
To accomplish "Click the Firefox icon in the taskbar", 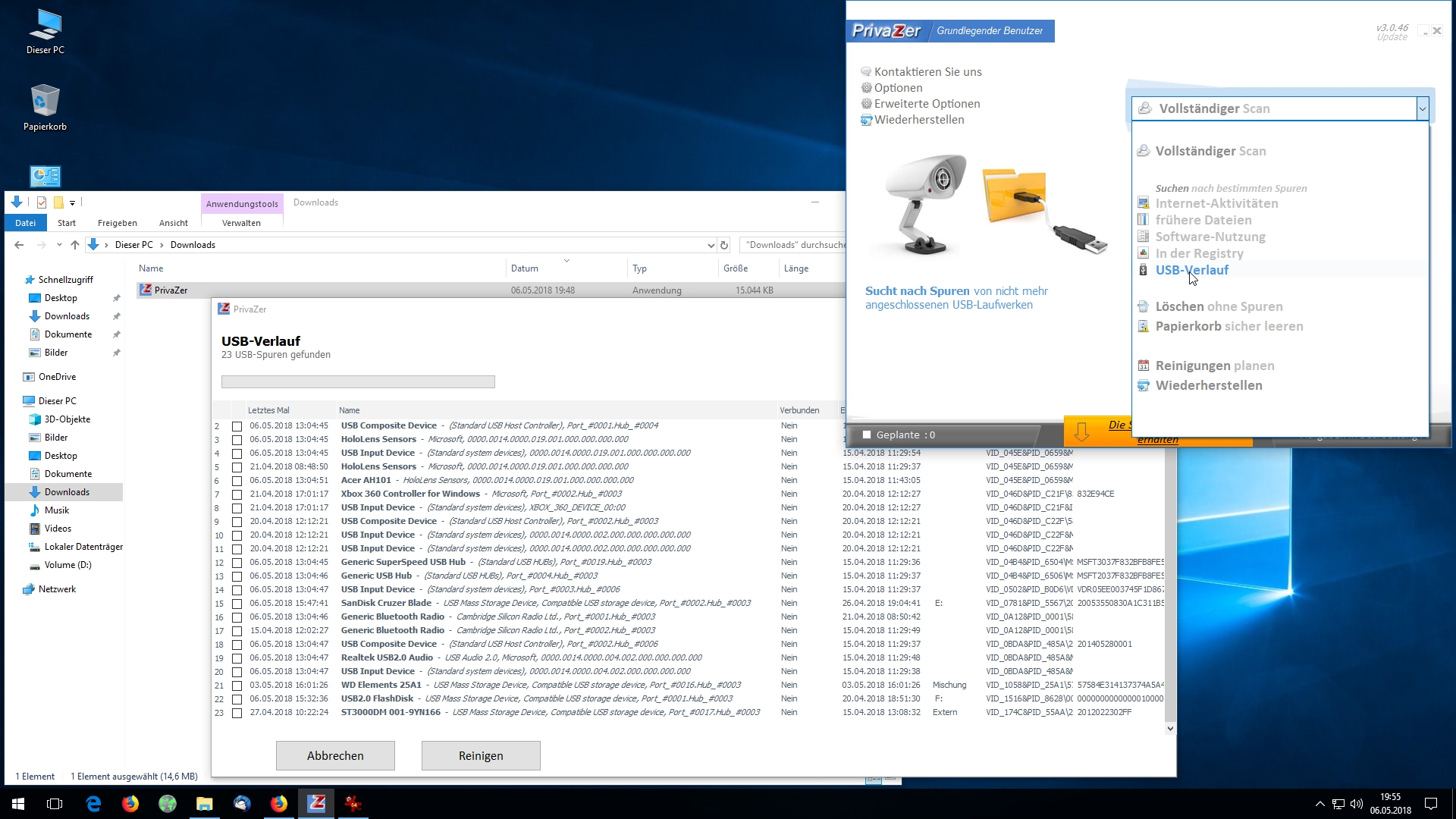I will tap(130, 803).
